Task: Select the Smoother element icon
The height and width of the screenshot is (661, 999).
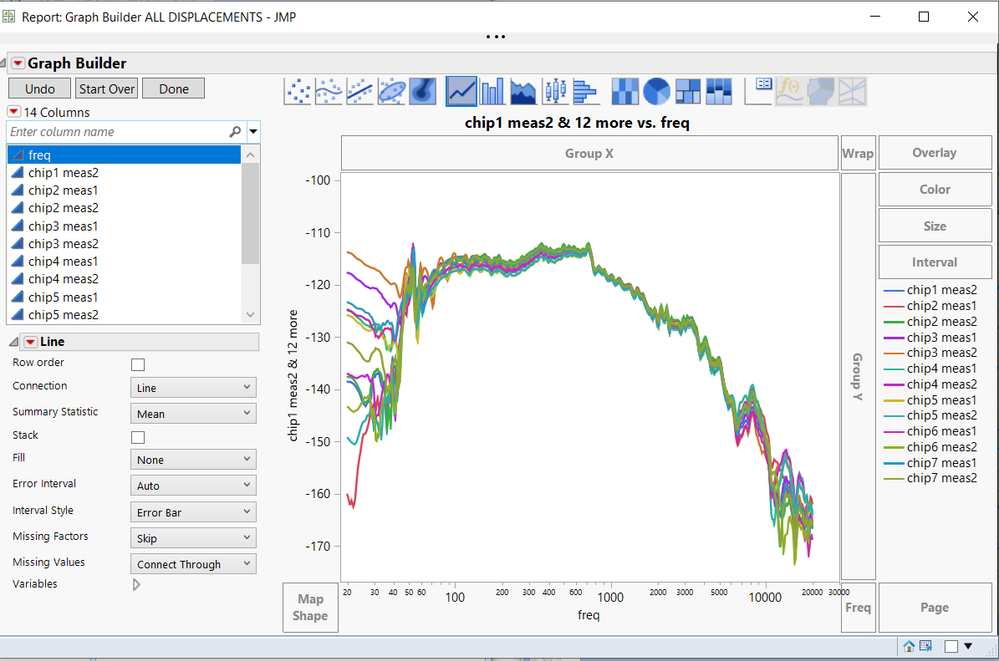Action: click(329, 92)
